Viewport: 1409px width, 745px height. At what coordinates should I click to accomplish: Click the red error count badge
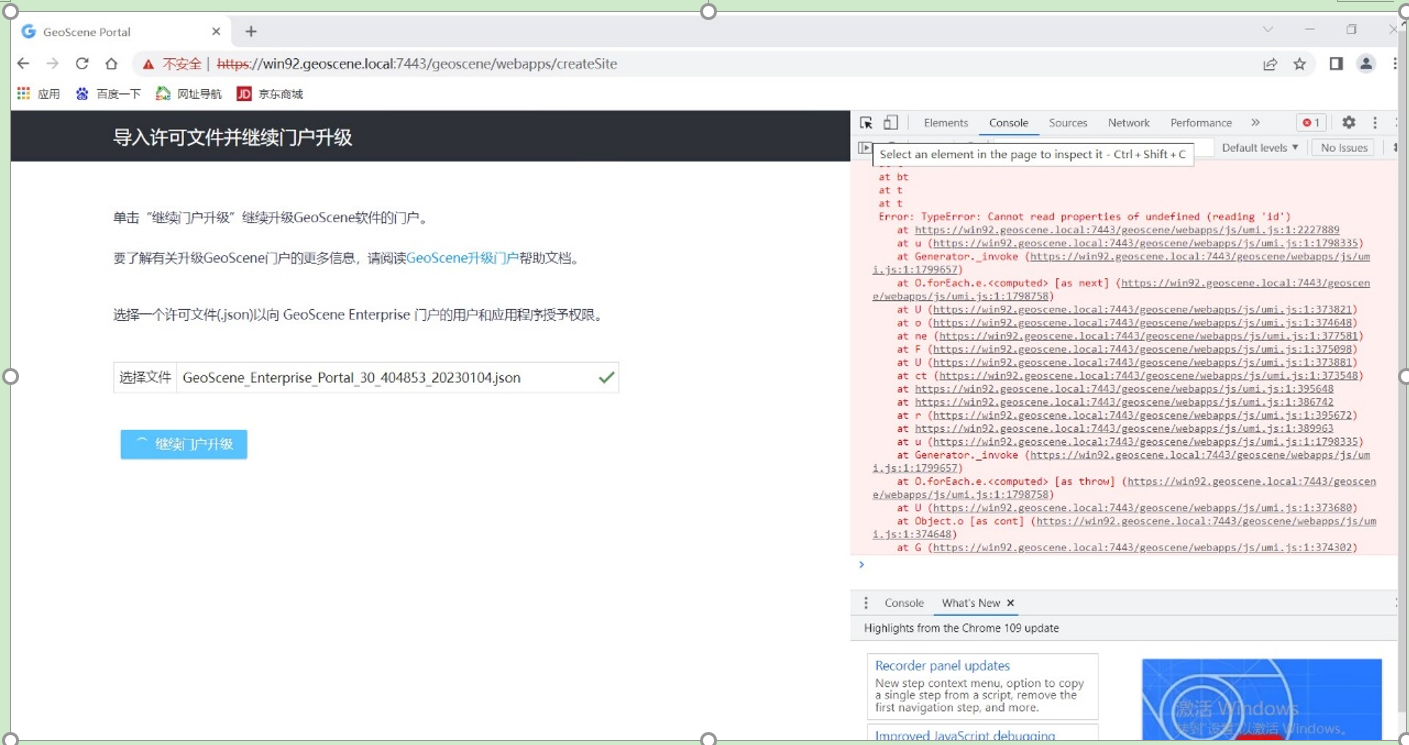(x=1311, y=123)
